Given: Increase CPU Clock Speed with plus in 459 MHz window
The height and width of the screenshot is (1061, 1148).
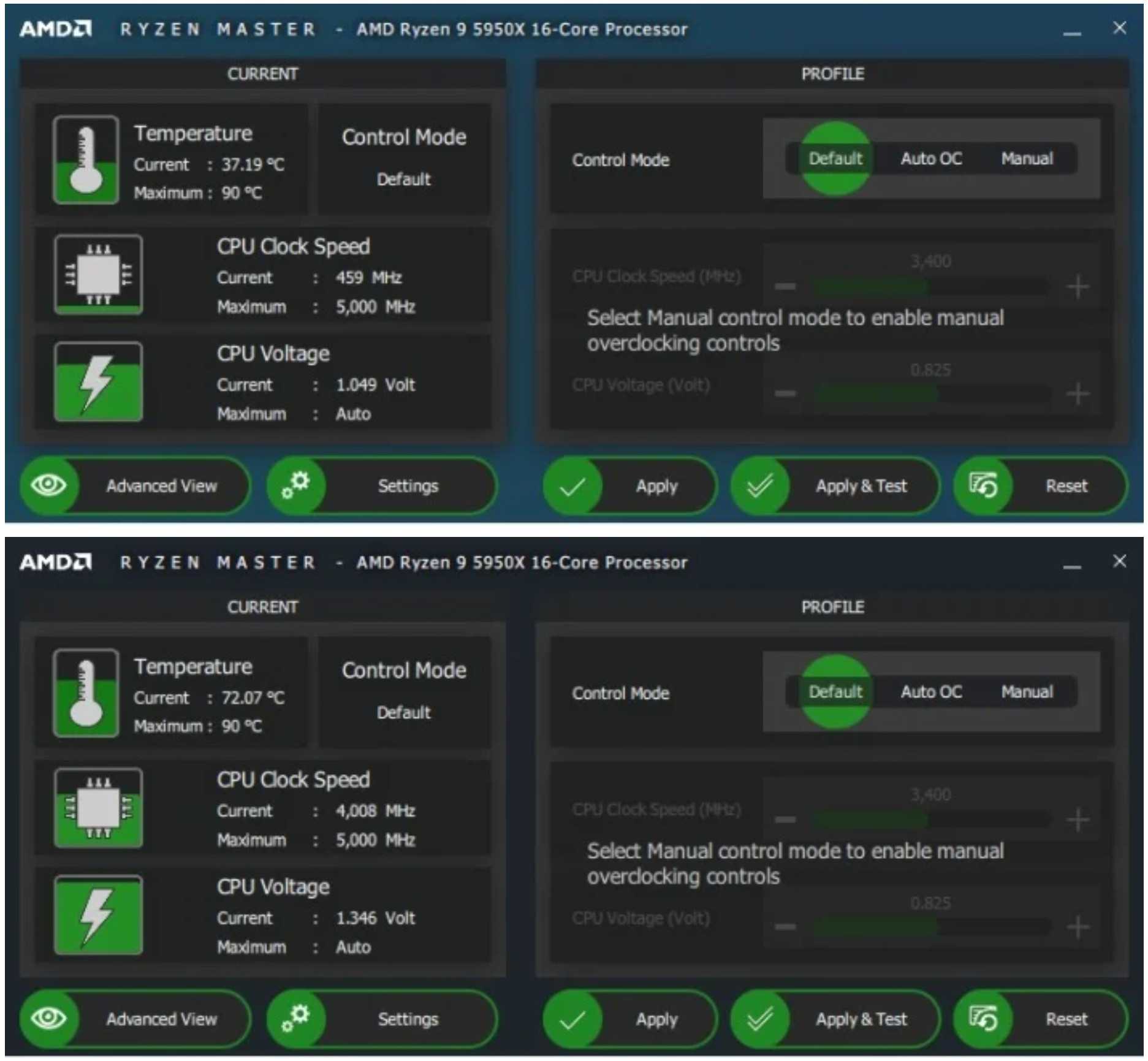Looking at the screenshot, I should click(1077, 286).
